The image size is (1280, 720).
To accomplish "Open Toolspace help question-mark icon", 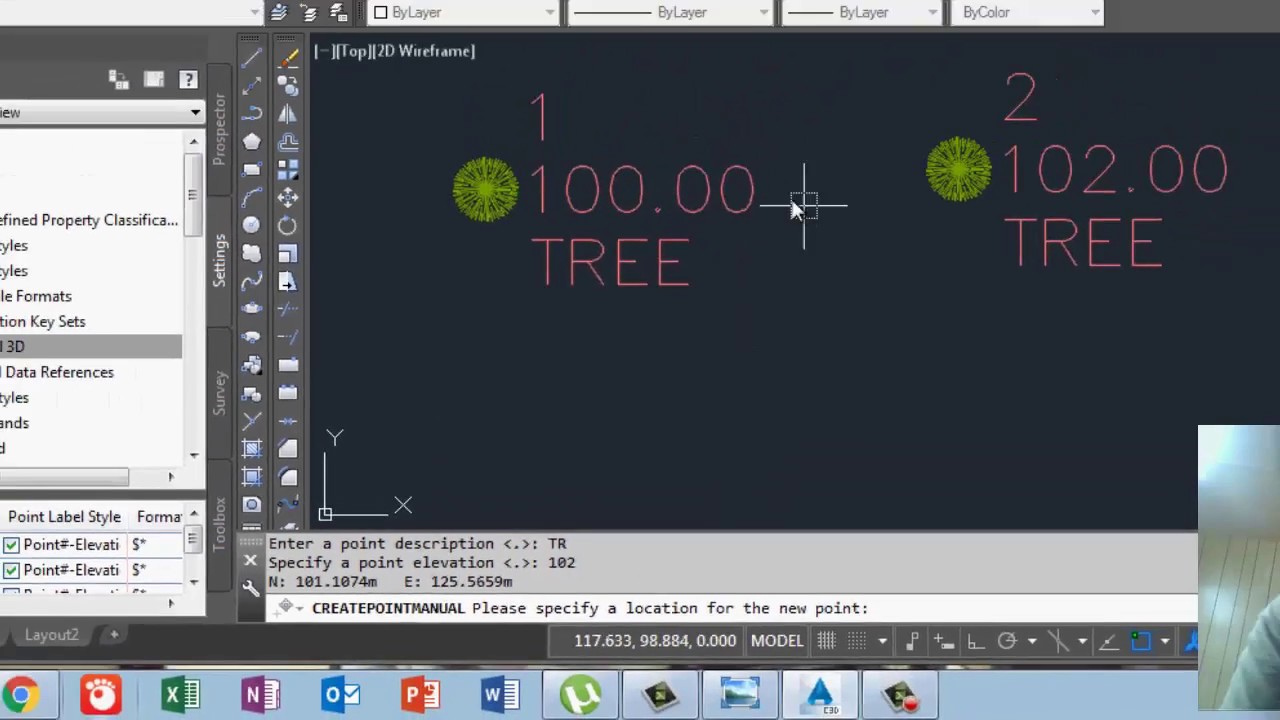I will [x=188, y=80].
